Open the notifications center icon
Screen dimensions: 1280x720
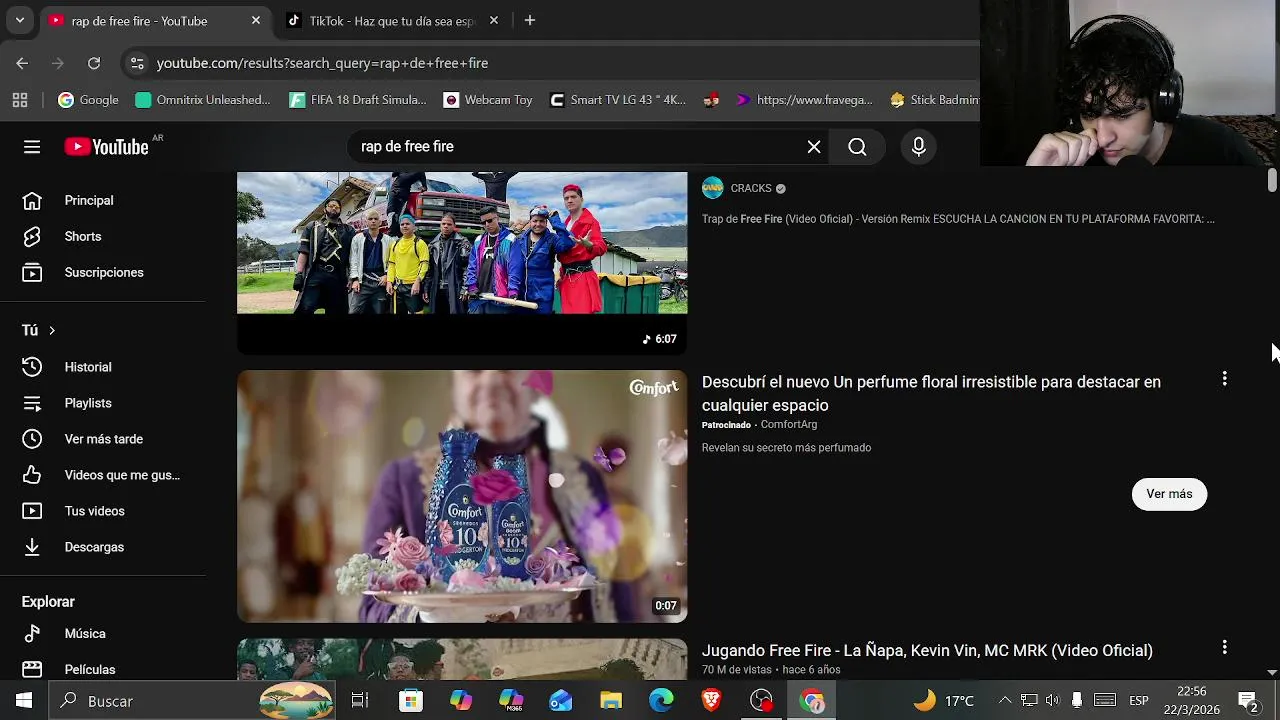[1248, 700]
